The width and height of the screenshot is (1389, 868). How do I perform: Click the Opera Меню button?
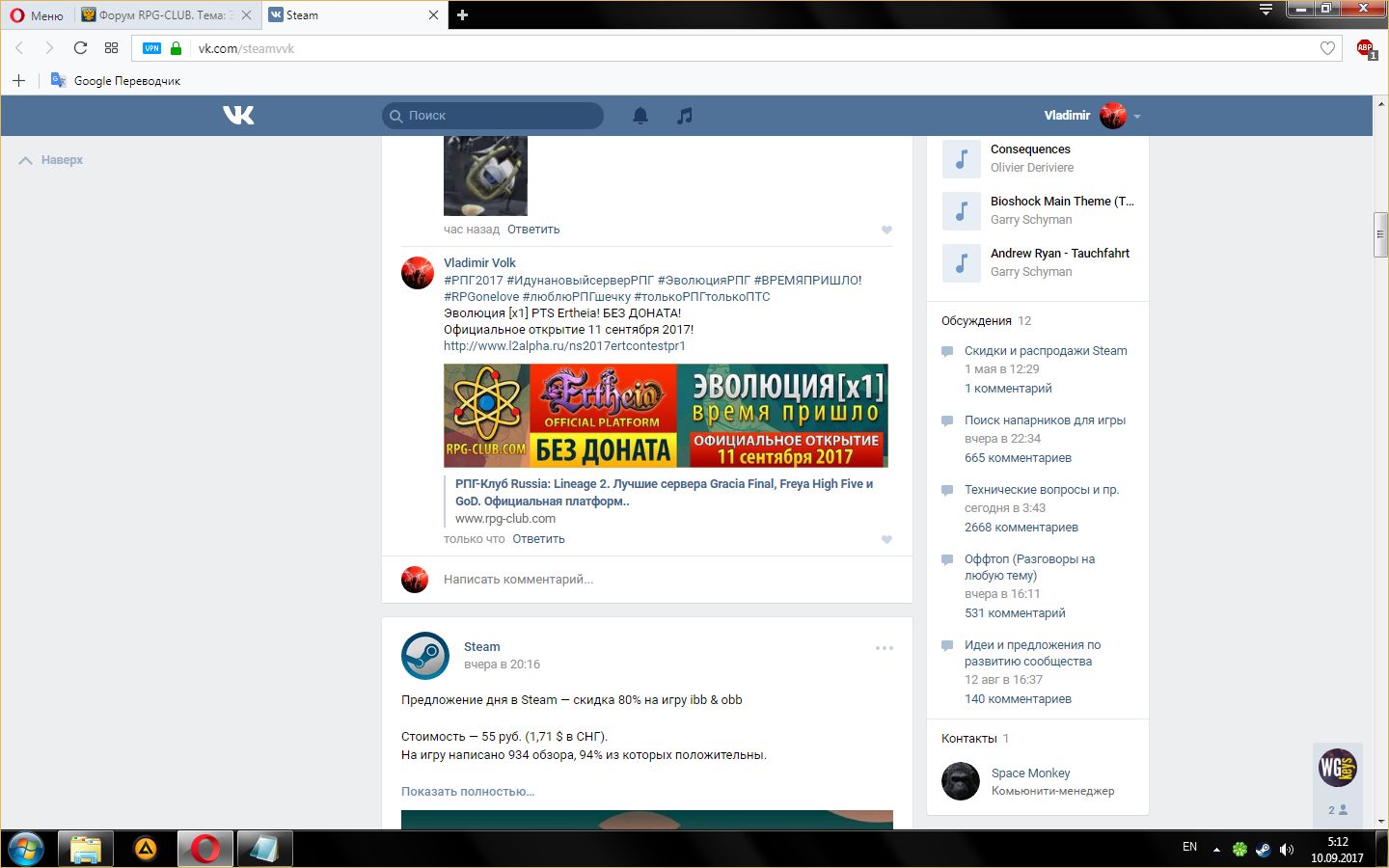tap(37, 15)
